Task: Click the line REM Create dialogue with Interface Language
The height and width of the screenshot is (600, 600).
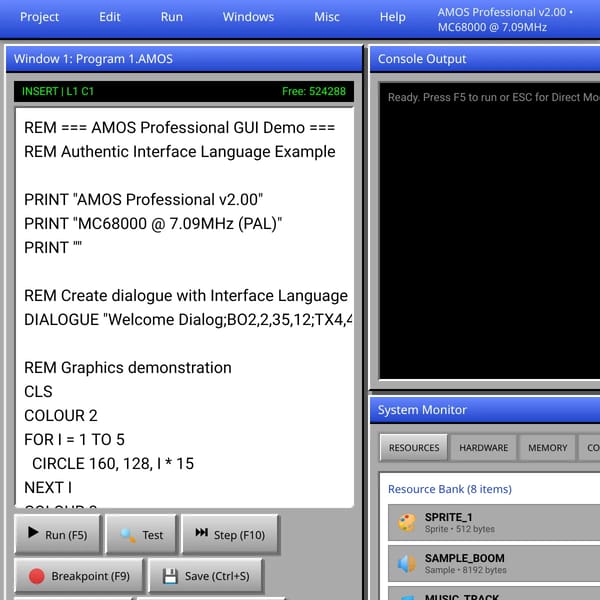Action: click(186, 295)
